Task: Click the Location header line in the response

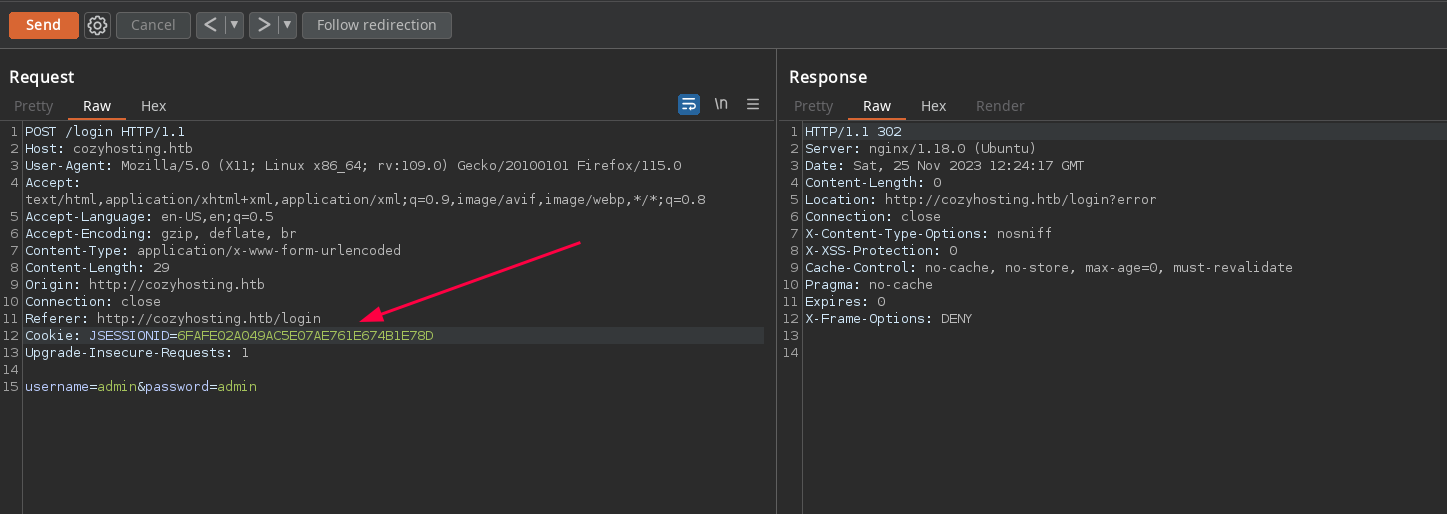Action: click(980, 199)
